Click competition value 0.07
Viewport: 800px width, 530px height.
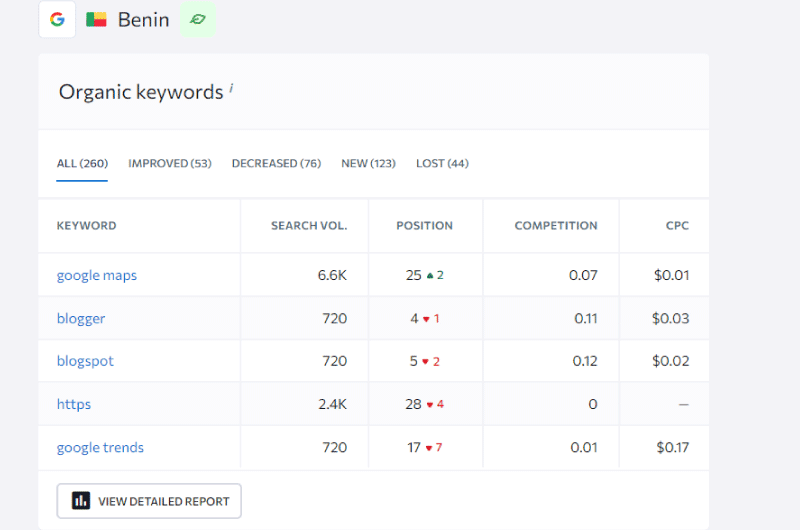(583, 275)
